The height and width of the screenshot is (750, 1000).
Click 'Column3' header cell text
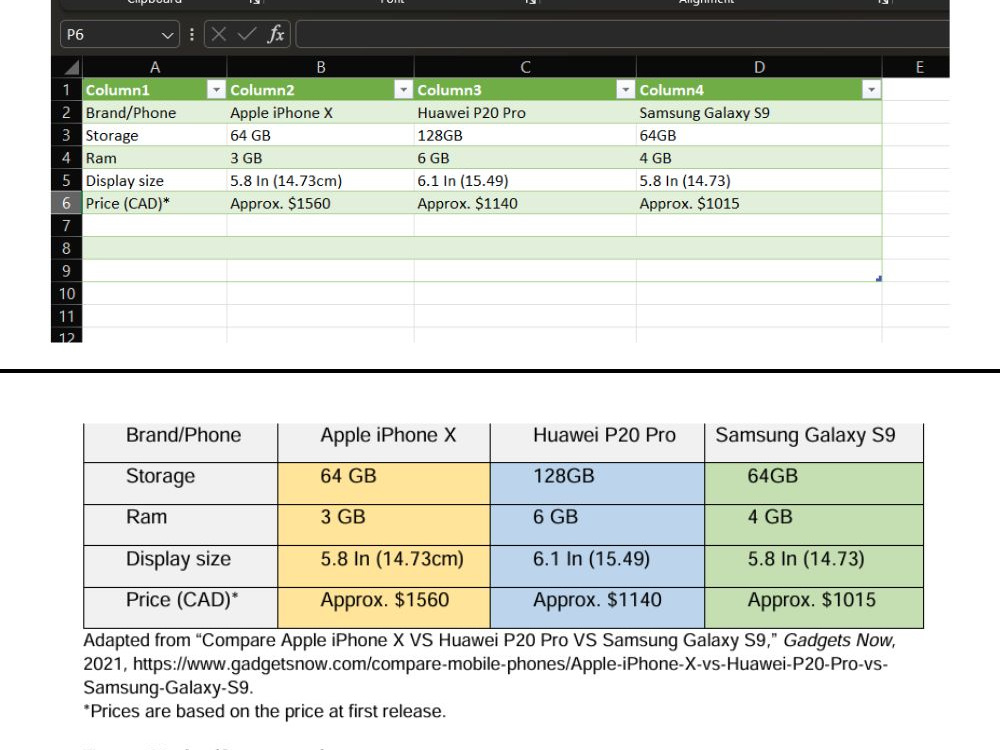point(449,90)
